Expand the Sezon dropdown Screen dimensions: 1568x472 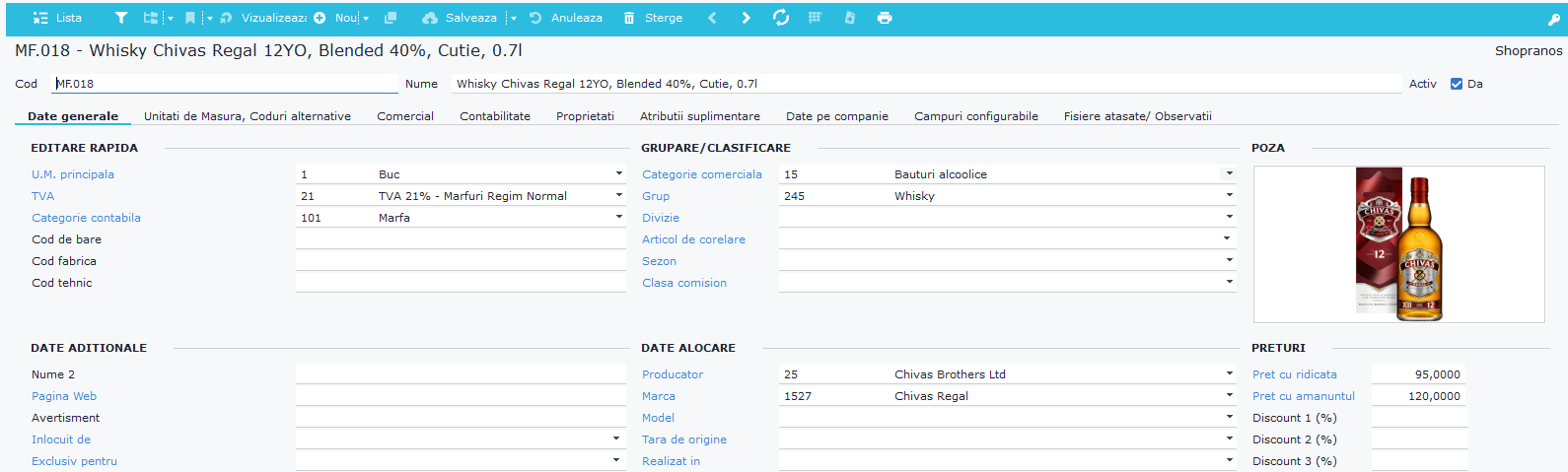click(1230, 260)
